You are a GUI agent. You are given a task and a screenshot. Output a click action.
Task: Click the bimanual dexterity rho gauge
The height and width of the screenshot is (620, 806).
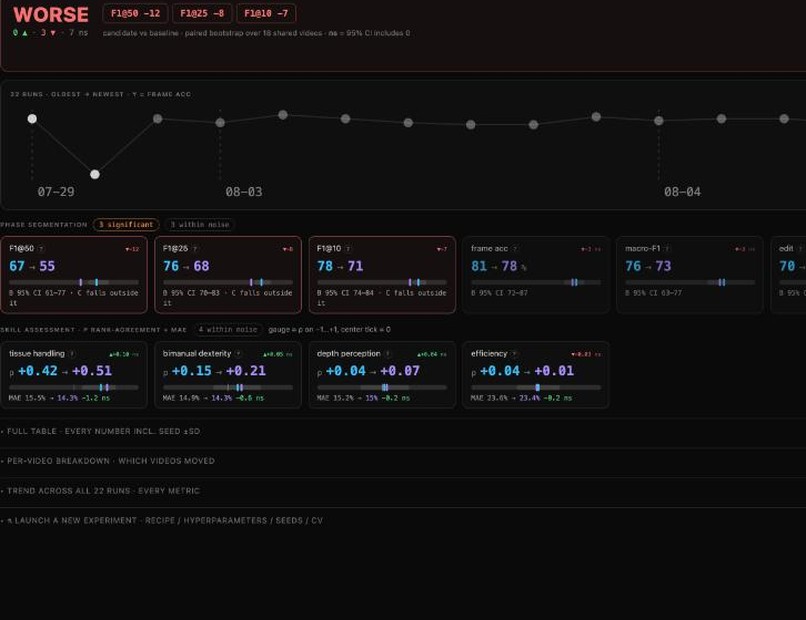pyautogui.click(x=228, y=387)
